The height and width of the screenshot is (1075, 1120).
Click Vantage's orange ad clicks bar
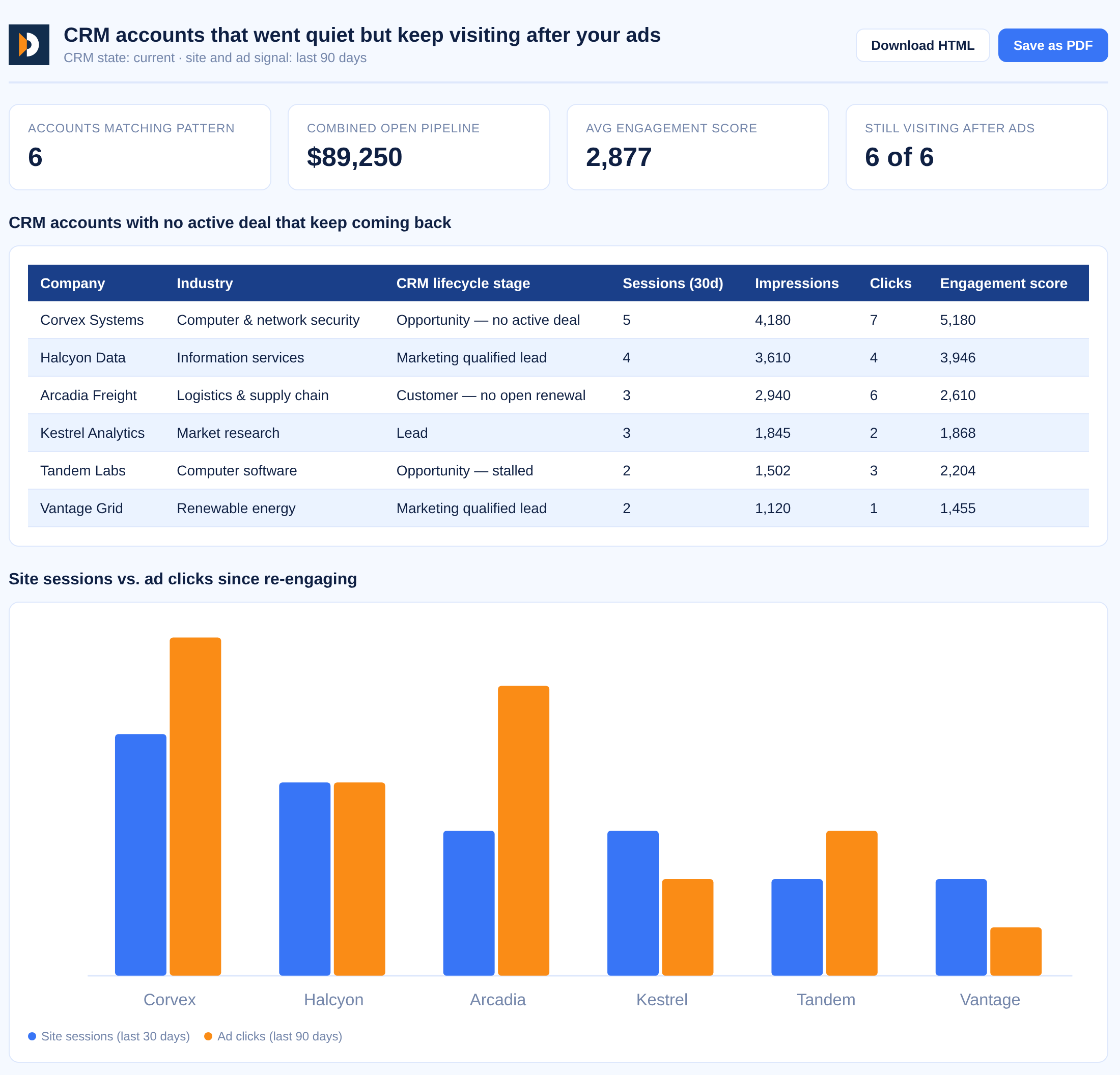coord(1016,951)
